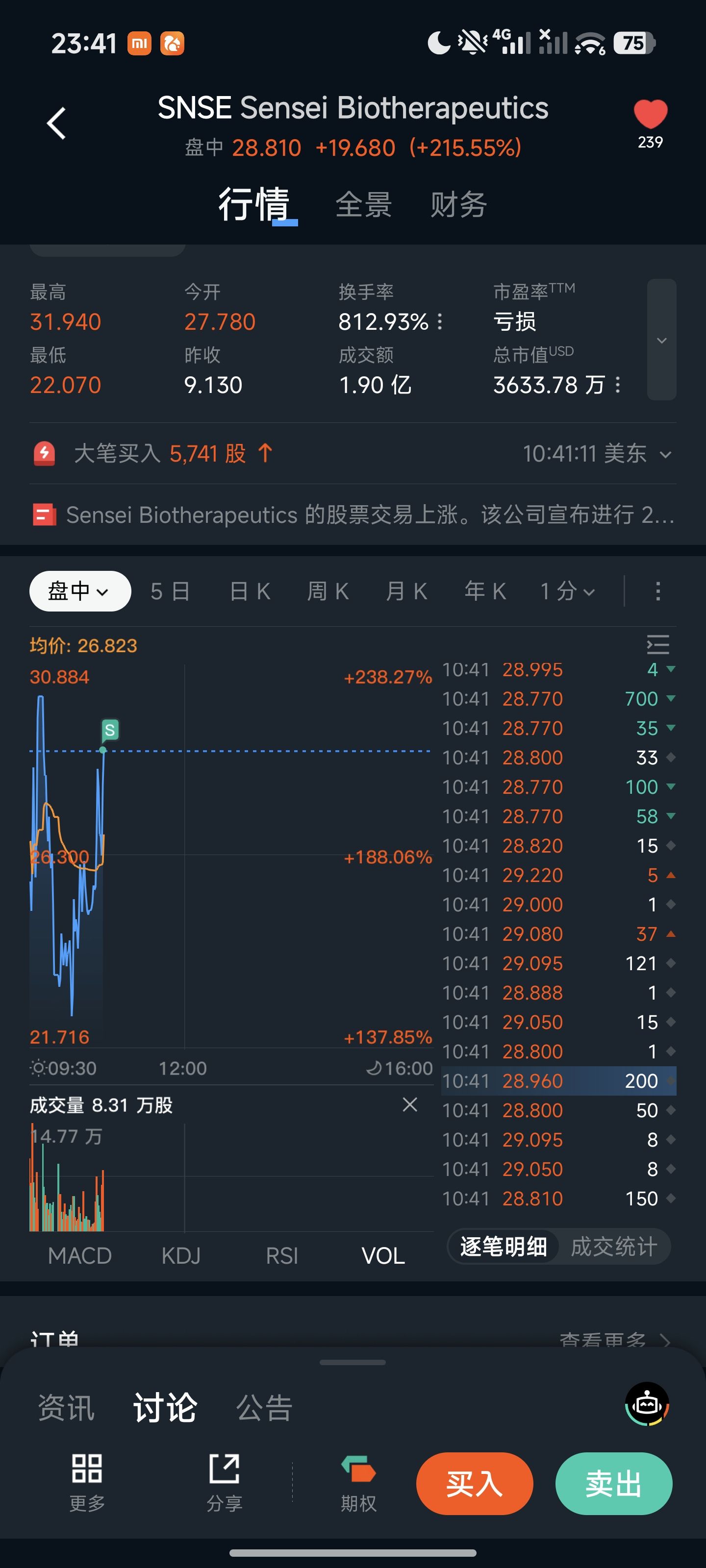706x1568 pixels.
Task: Switch to the 日K chart tab
Action: [x=250, y=591]
